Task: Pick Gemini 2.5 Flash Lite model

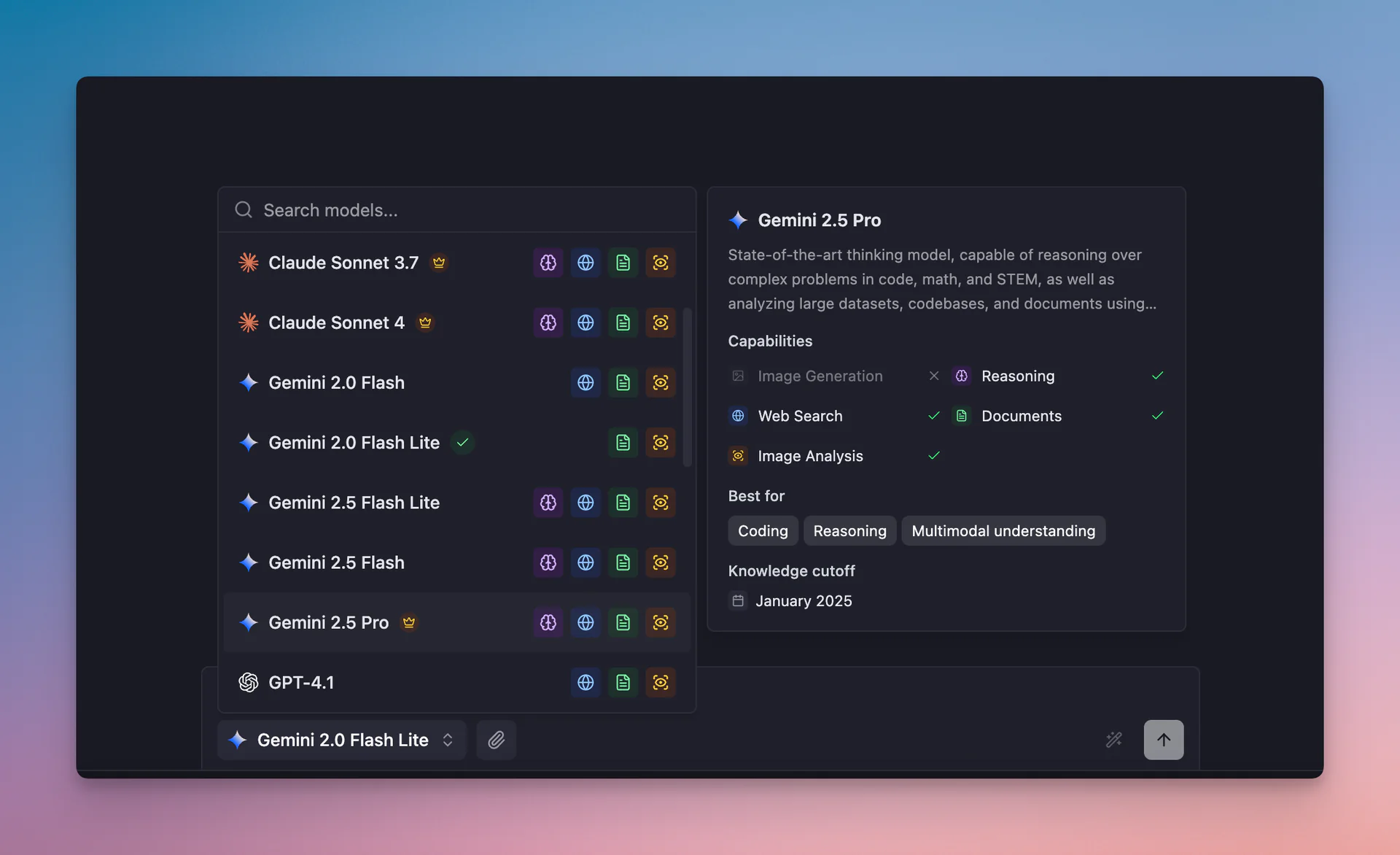Action: [x=456, y=503]
